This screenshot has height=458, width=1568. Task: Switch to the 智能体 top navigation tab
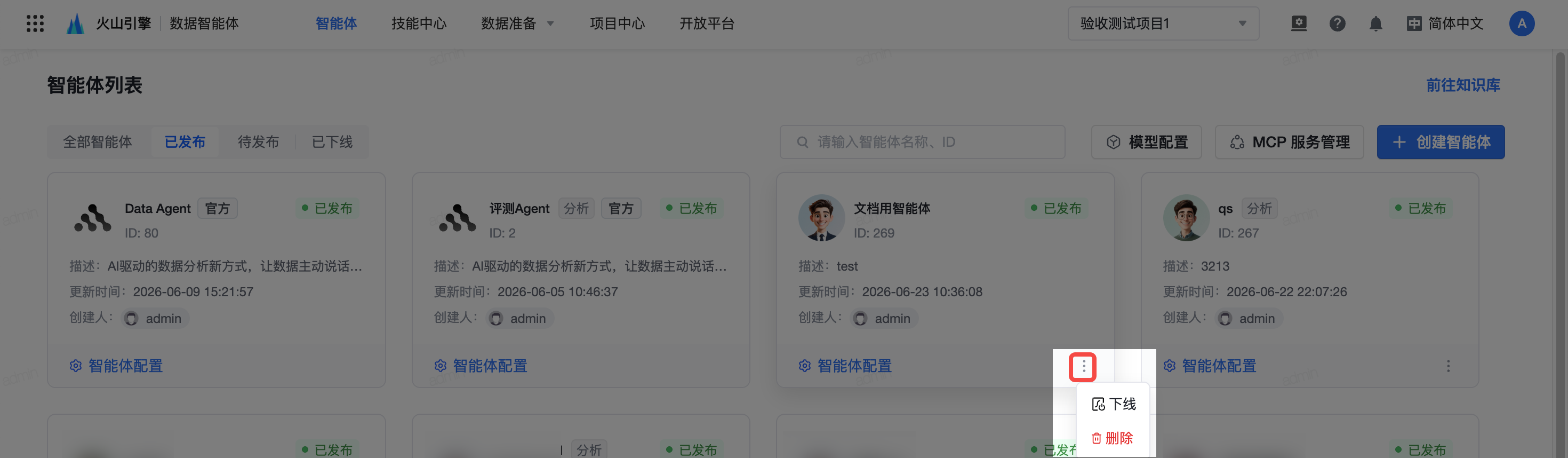point(336,23)
